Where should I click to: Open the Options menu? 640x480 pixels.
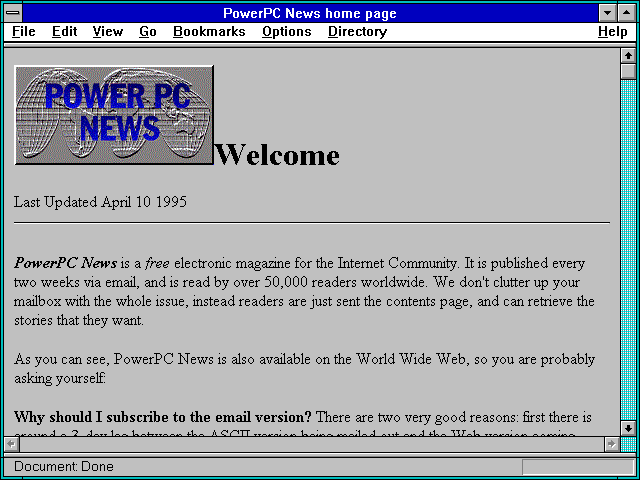(x=287, y=32)
